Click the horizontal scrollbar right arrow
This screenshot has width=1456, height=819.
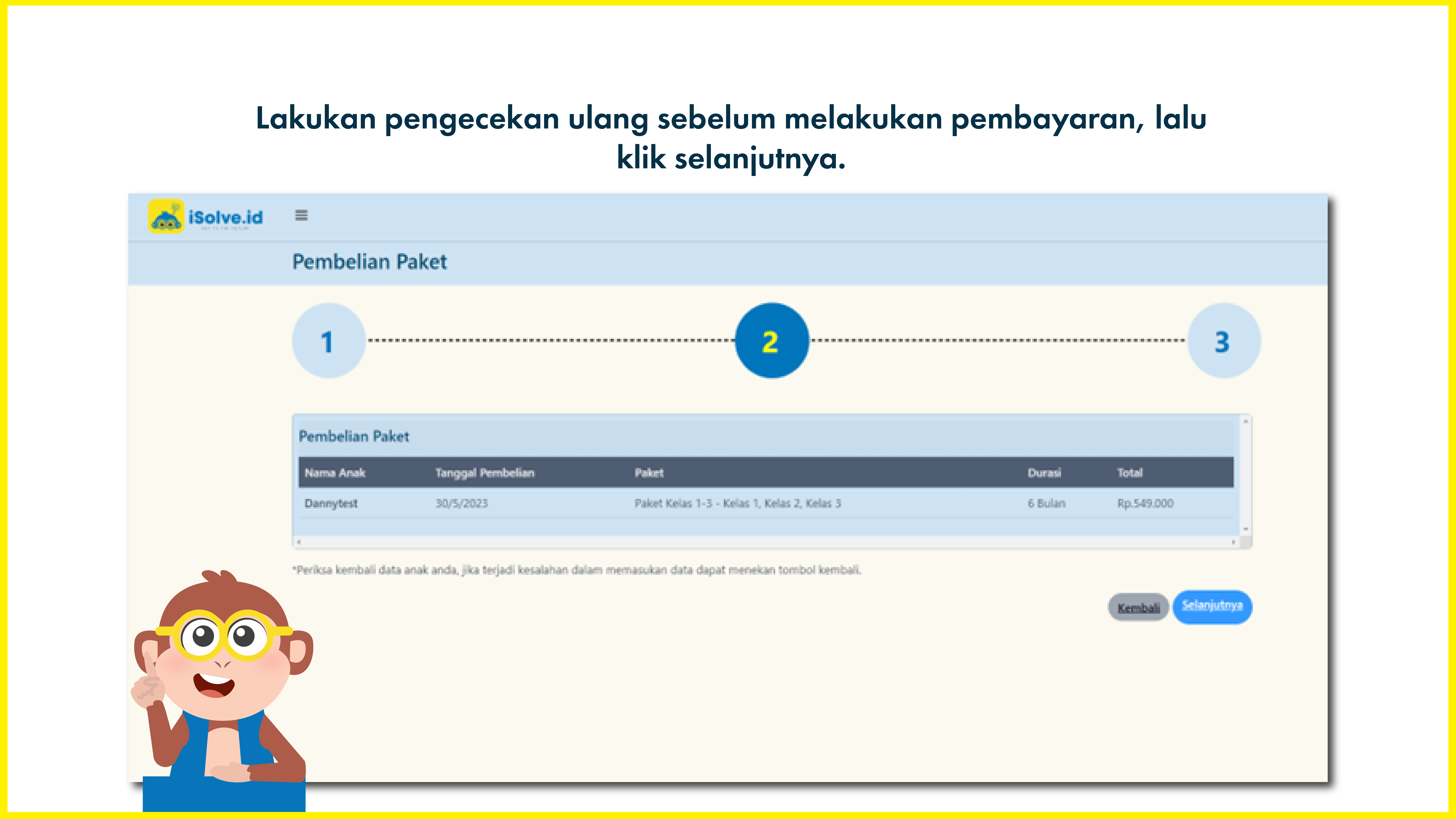[x=1233, y=542]
